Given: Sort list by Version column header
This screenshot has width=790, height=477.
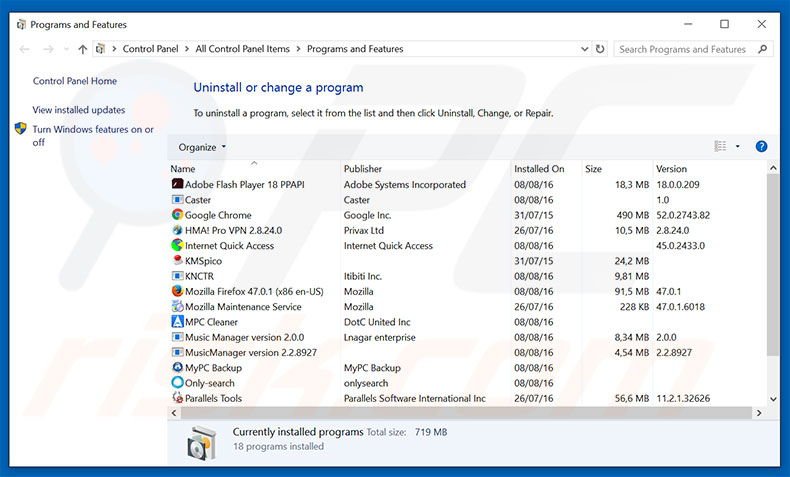Looking at the screenshot, I should tap(671, 169).
